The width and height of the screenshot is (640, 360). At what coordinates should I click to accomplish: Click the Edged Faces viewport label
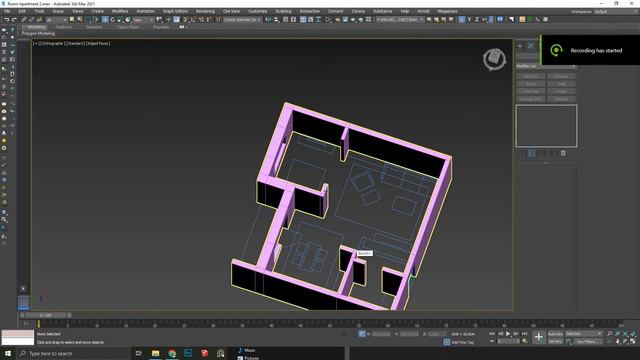pyautogui.click(x=98, y=43)
